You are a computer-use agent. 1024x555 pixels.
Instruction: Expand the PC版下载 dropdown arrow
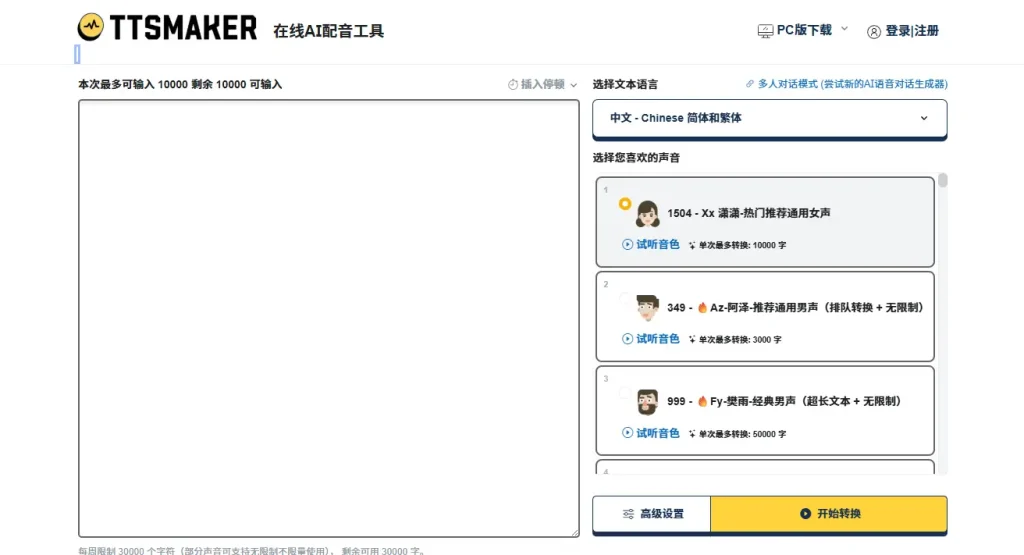coord(844,29)
